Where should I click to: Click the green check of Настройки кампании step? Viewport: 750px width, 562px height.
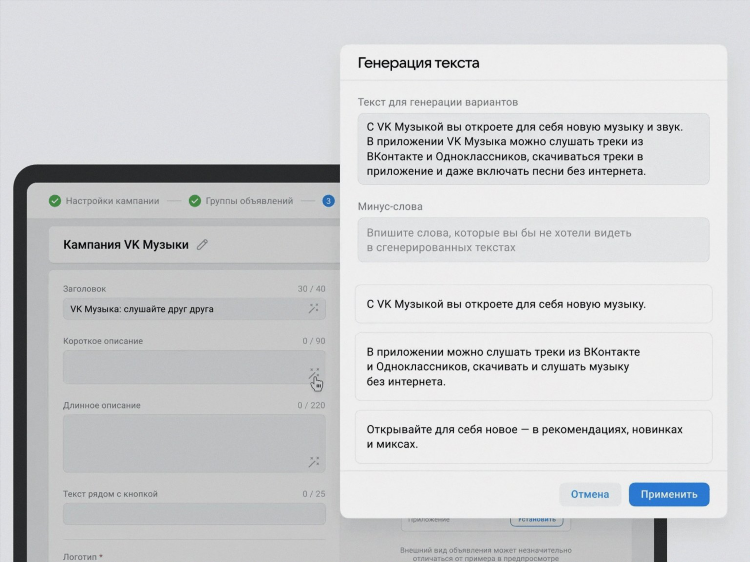tap(55, 201)
